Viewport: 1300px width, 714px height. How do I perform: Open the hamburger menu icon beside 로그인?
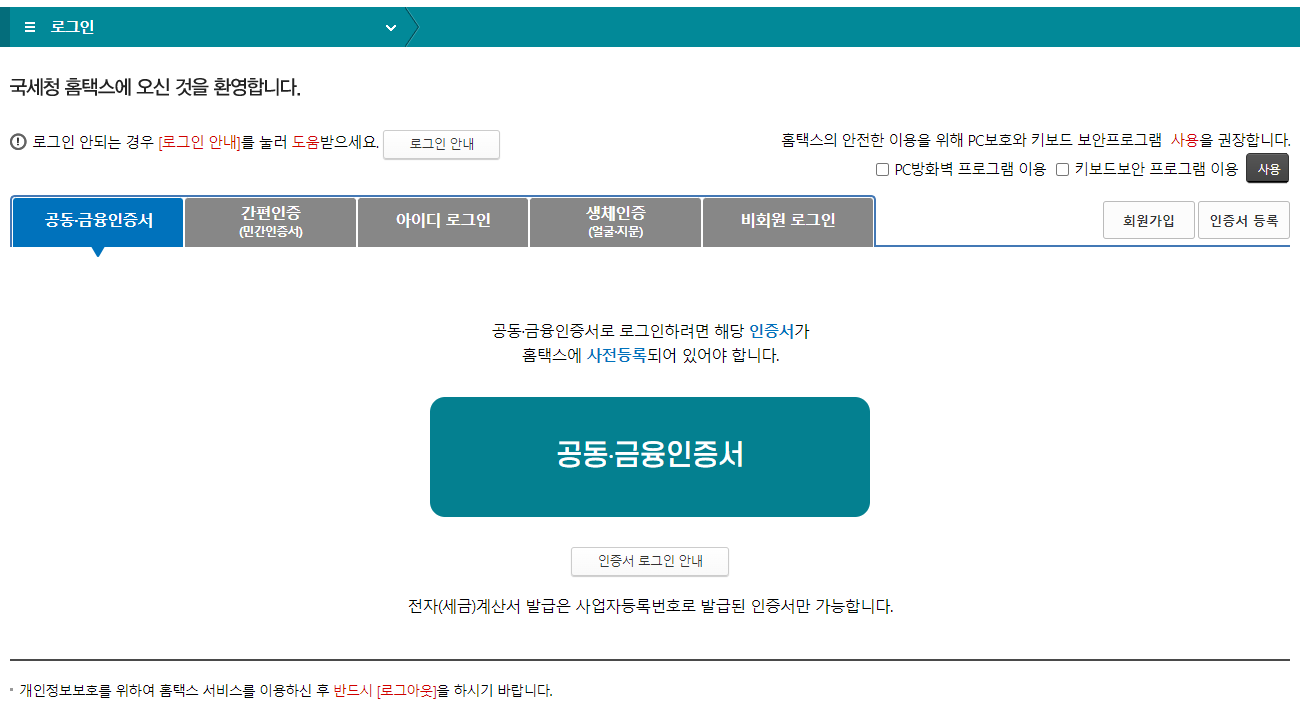coord(30,27)
